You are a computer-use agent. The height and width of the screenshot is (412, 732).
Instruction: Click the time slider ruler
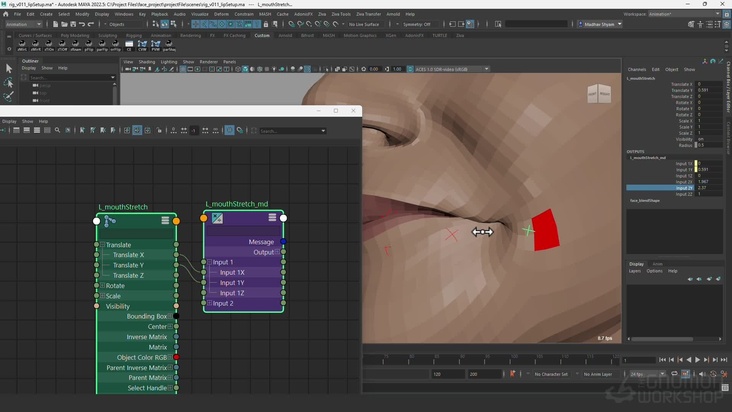(x=491, y=359)
